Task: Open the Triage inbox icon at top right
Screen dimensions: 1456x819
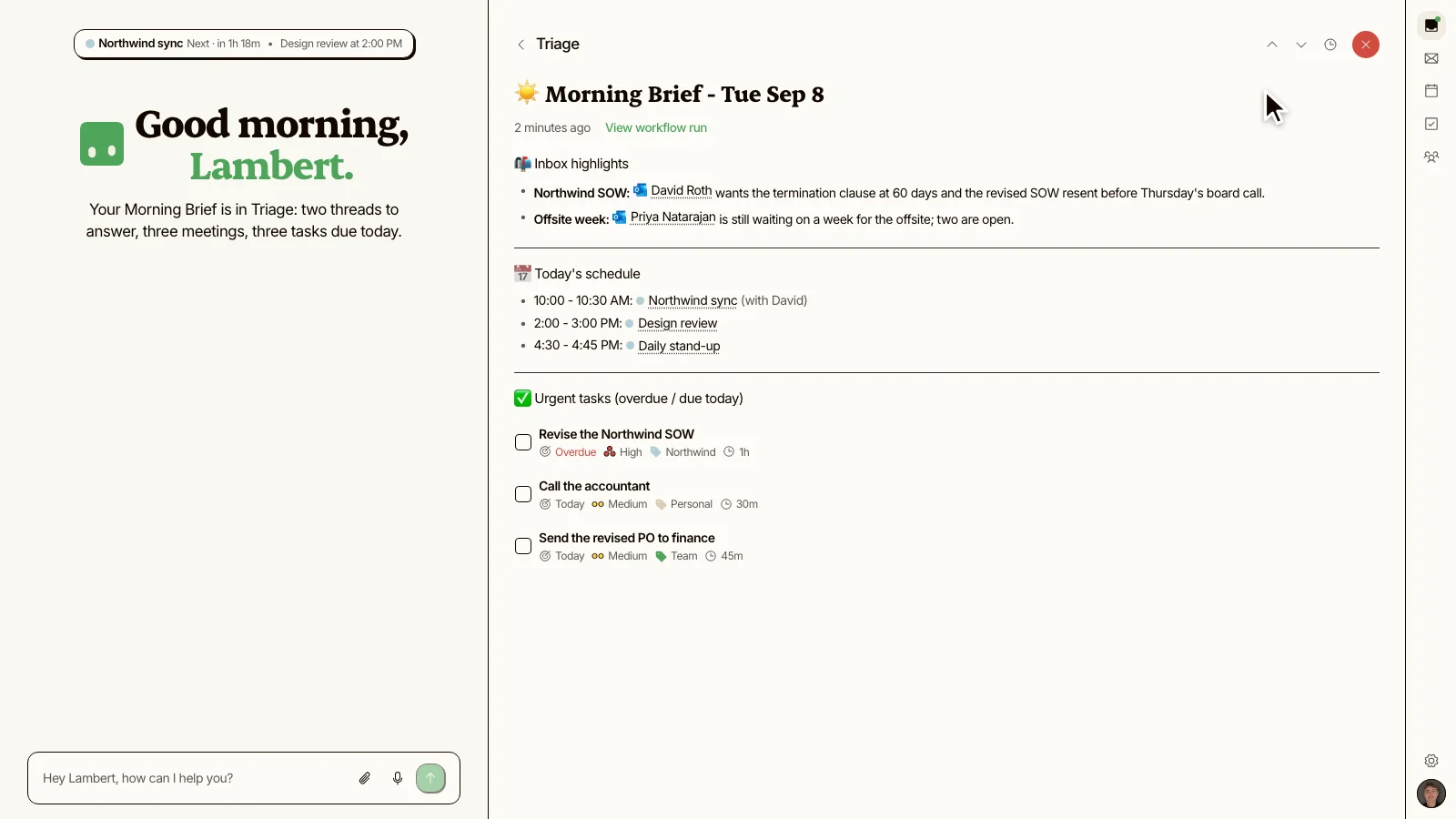Action: [1431, 25]
